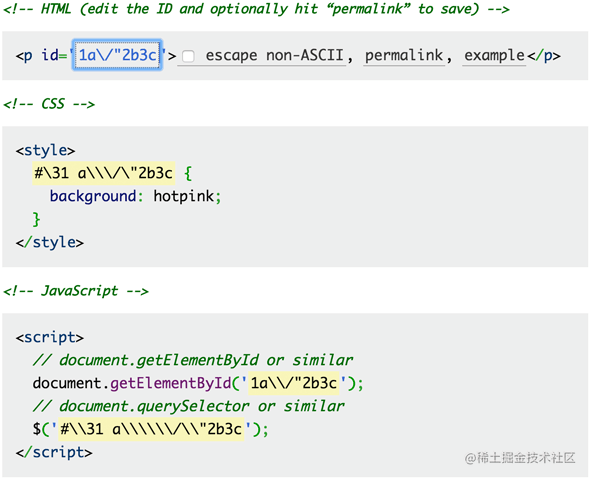This screenshot has height=479, width=590.
Task: Click the closing script tag
Action: tap(54, 452)
